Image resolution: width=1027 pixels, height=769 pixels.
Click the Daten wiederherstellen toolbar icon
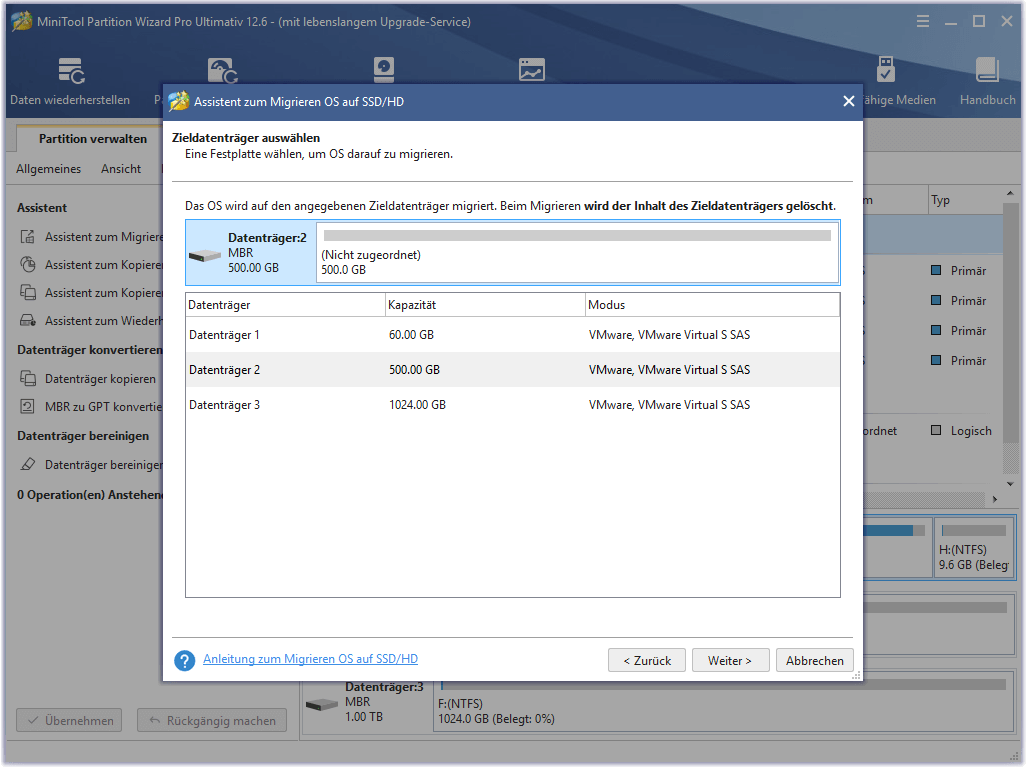point(70,72)
